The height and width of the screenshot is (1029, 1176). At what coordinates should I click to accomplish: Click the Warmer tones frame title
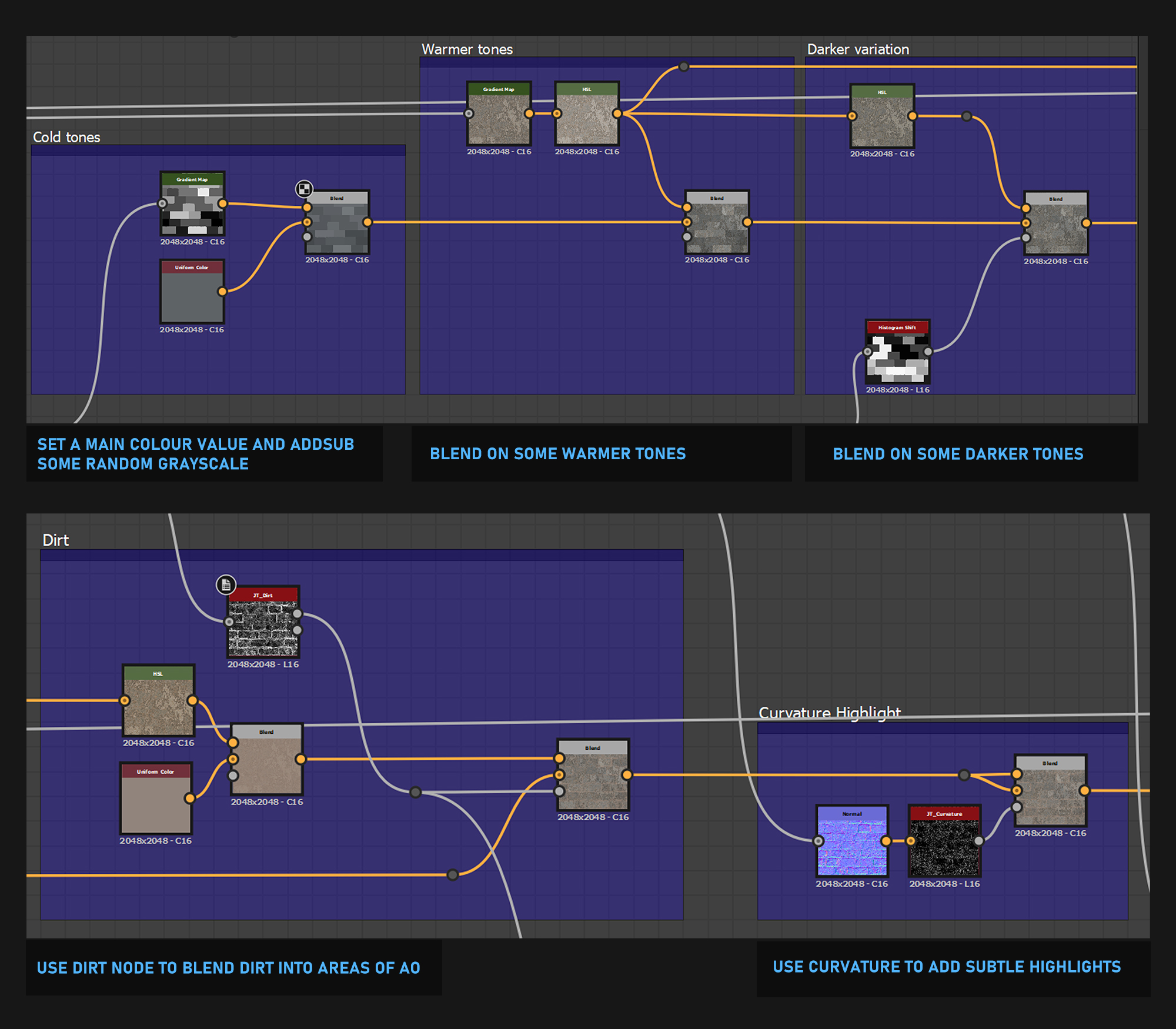(467, 49)
